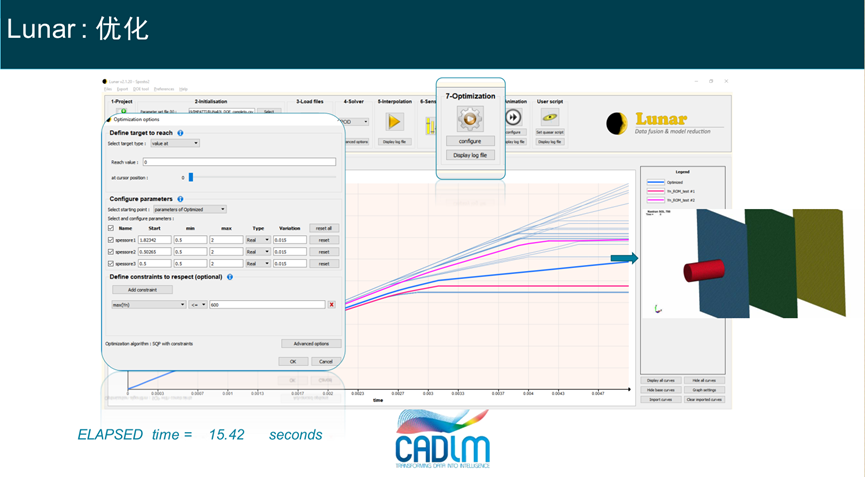Click the spessore1 Variation field 0.015
865x477 pixels.
[290, 240]
